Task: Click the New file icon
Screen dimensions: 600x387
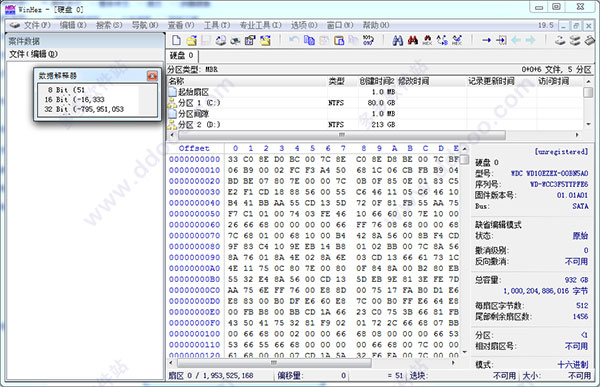Action: point(176,40)
